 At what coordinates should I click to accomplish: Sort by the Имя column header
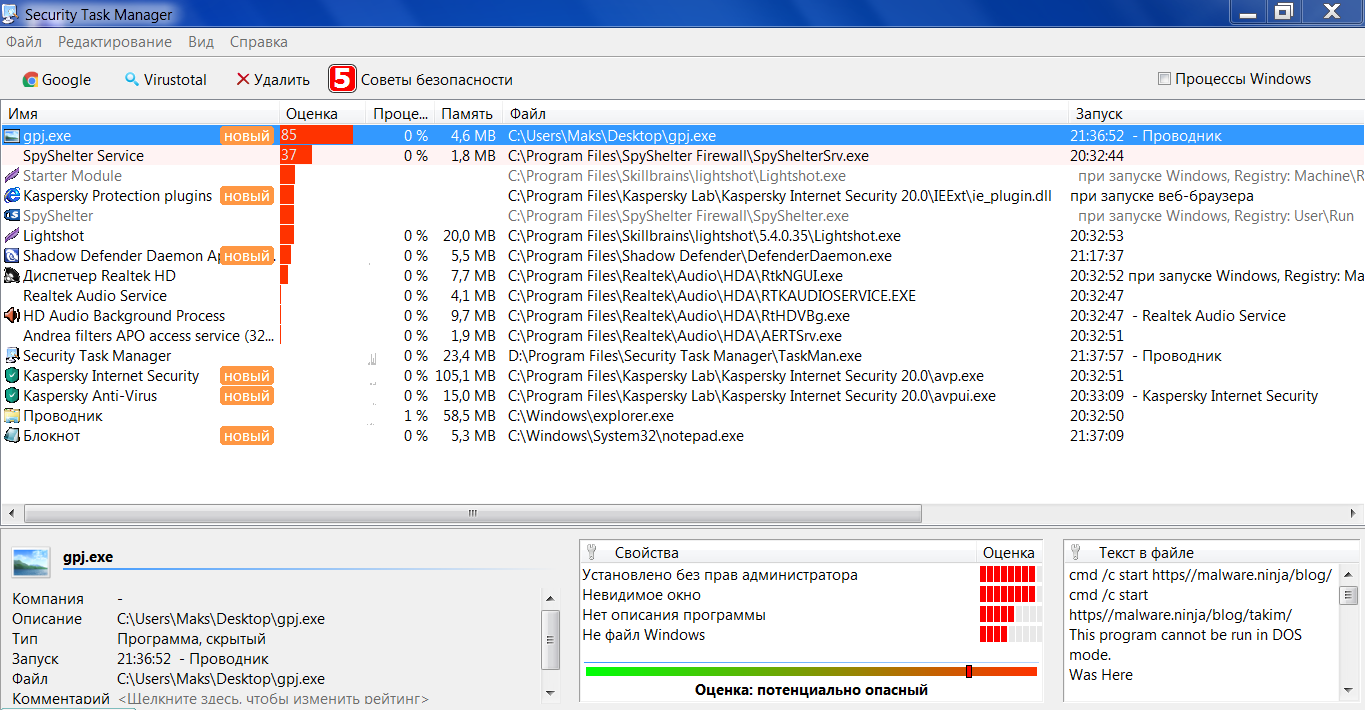click(x=140, y=114)
